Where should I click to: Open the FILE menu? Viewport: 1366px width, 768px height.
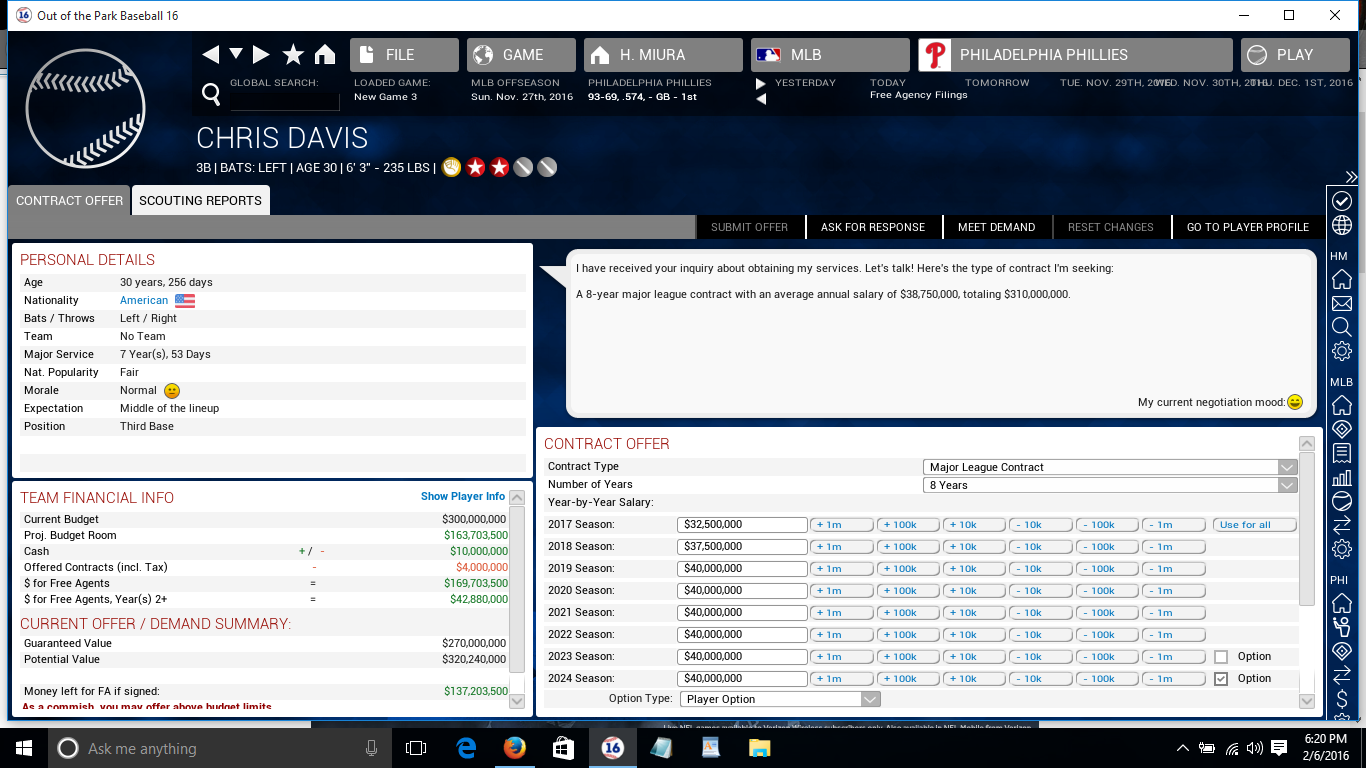tap(404, 55)
